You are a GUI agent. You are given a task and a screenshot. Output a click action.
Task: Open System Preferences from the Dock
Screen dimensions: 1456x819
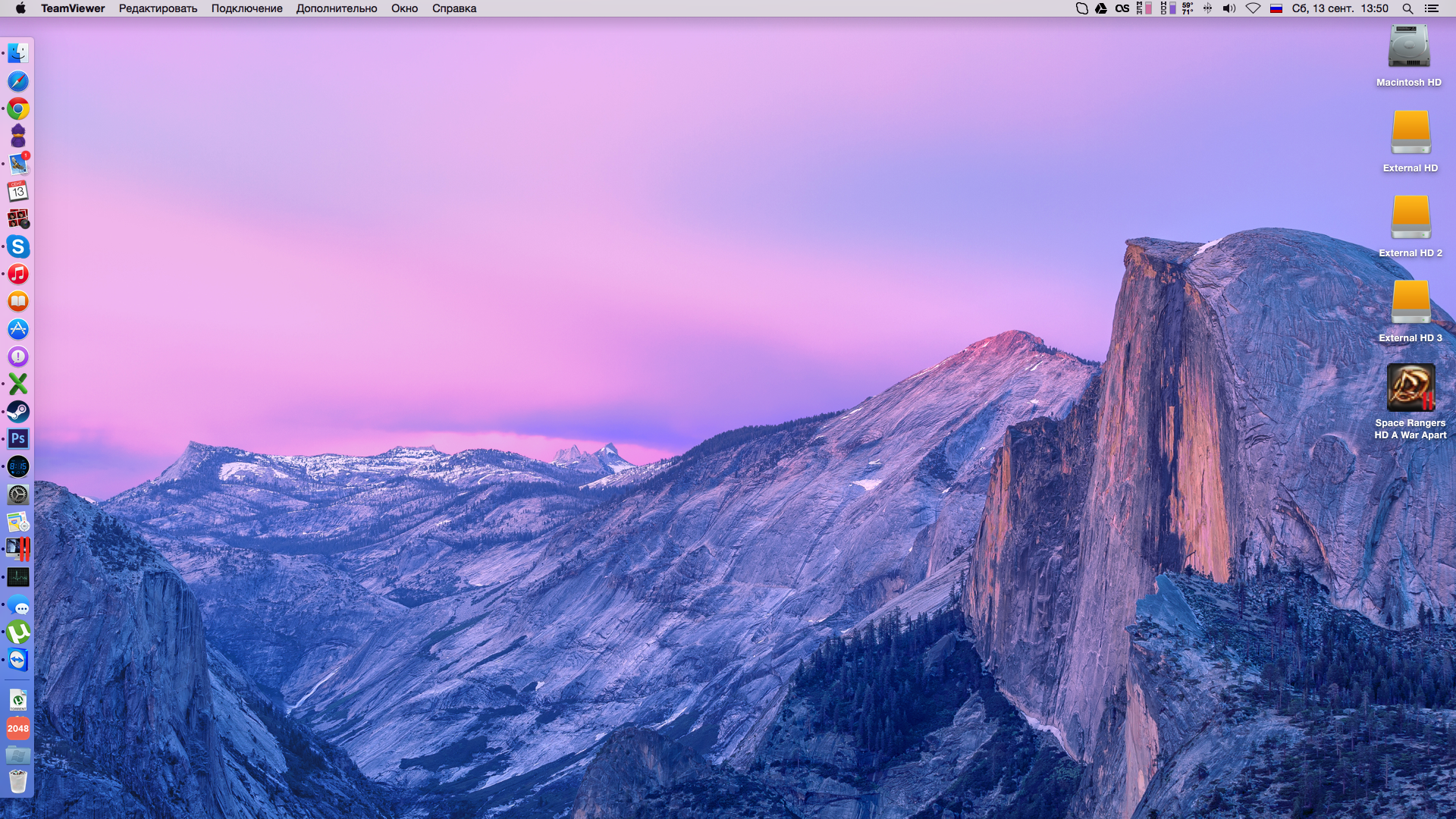(x=18, y=494)
